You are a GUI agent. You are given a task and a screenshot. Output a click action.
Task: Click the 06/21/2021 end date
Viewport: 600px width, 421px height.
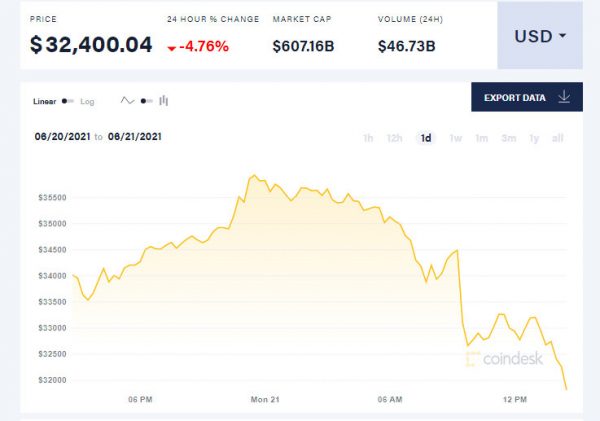click(x=136, y=137)
